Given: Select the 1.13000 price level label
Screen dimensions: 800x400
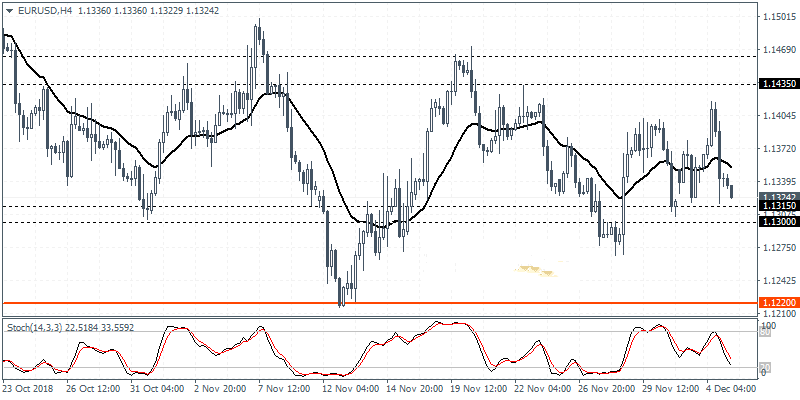Looking at the screenshot, I should 778,221.
